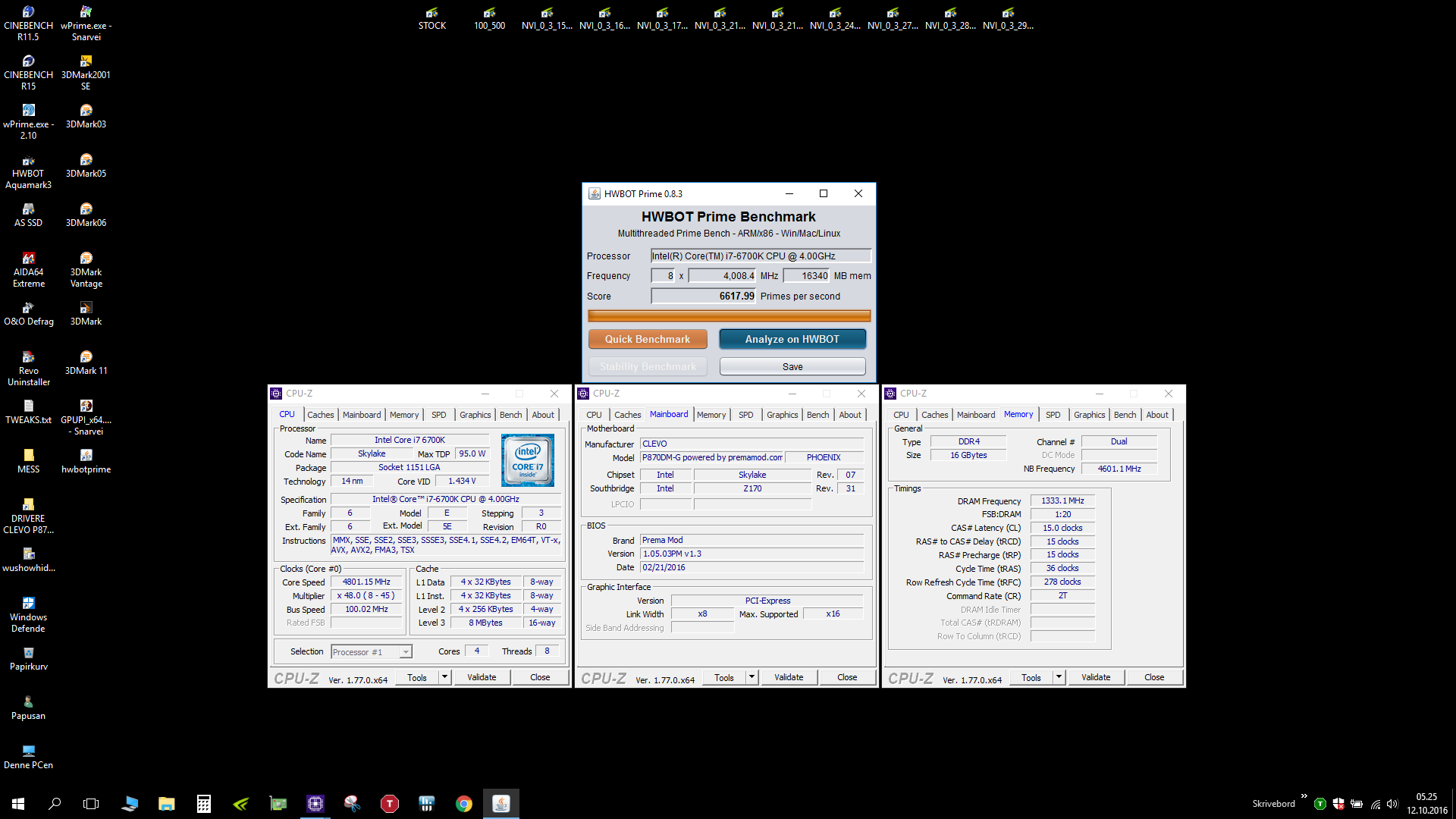Click the orange benchmark progress bar

tap(730, 315)
